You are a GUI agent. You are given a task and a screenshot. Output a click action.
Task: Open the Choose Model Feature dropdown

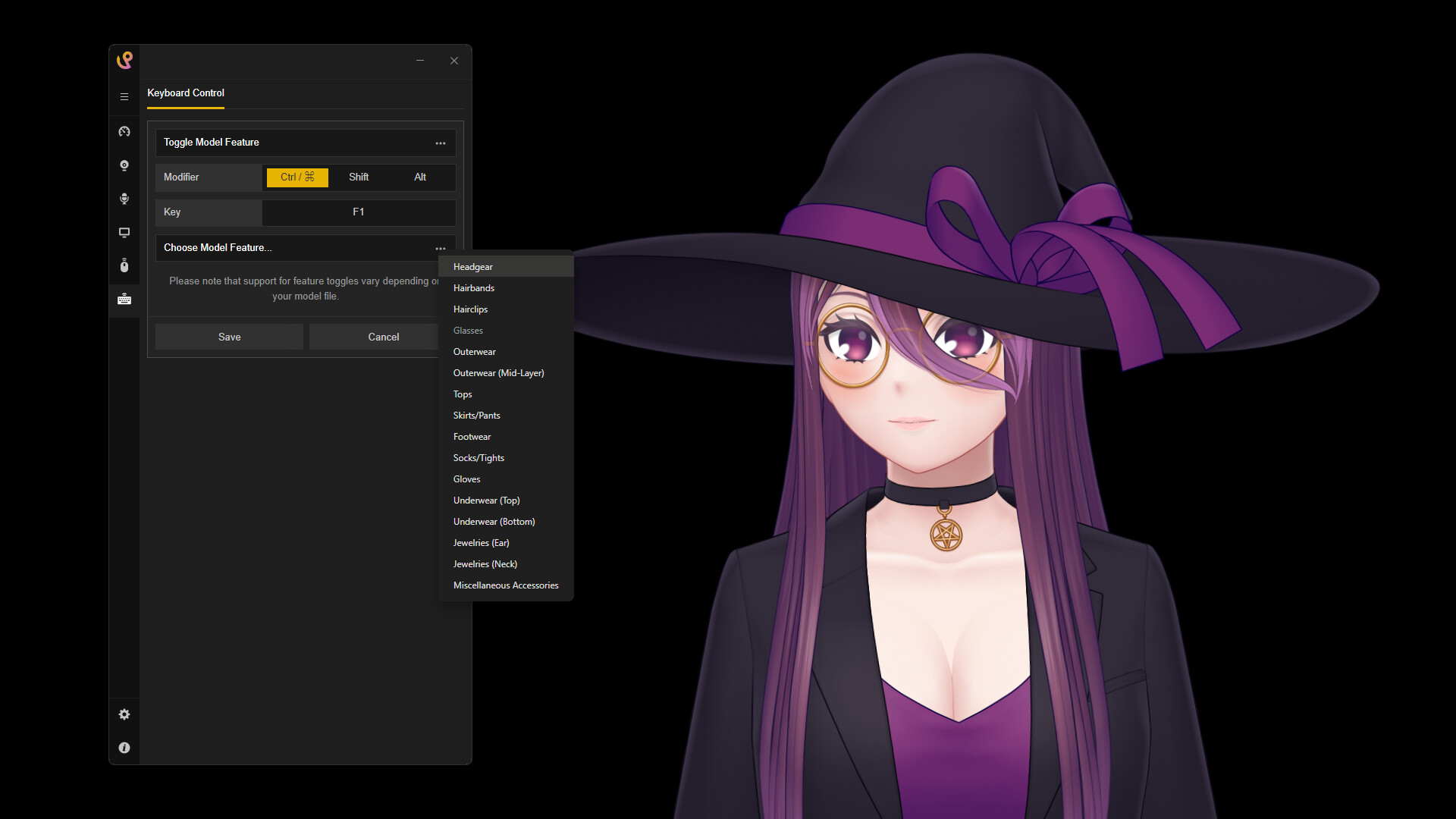pyautogui.click(x=441, y=248)
